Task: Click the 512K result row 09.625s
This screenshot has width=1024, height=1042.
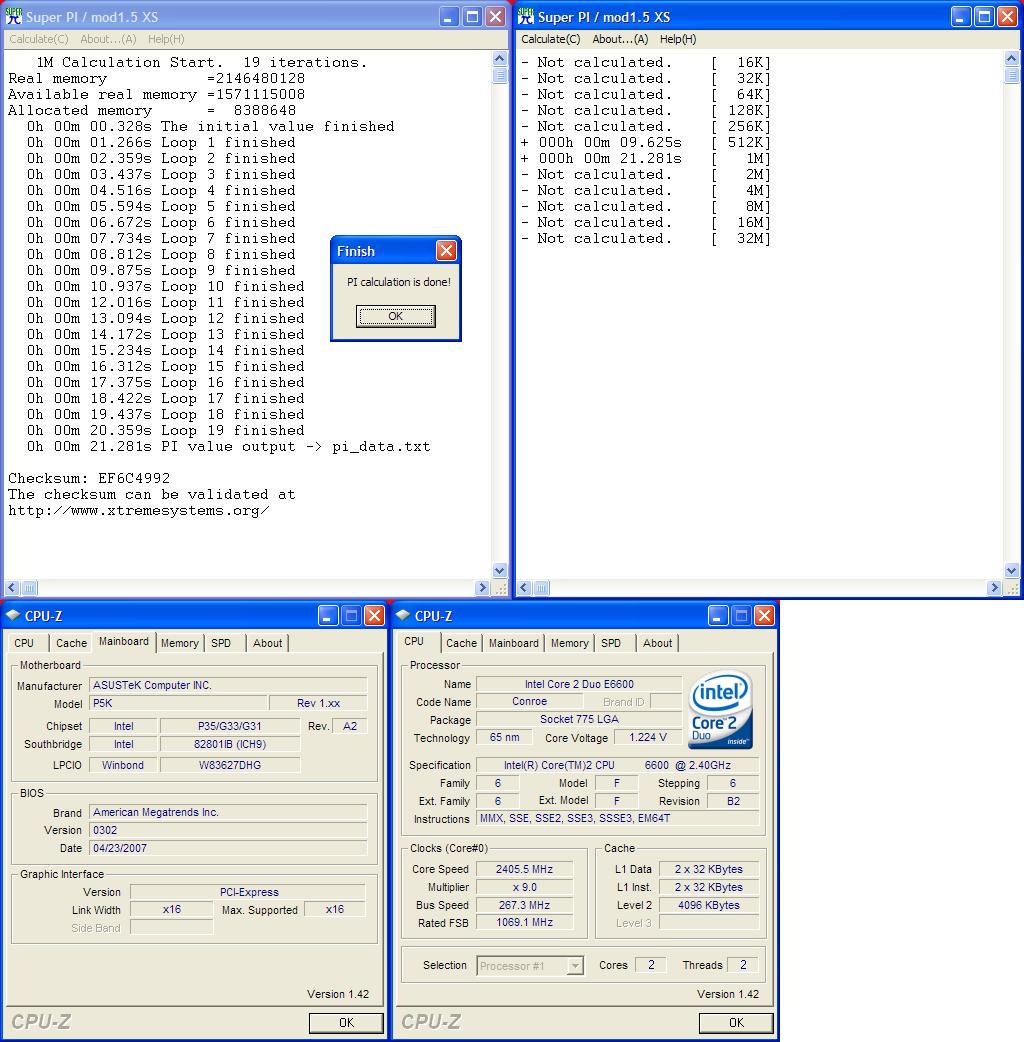Action: click(x=645, y=143)
